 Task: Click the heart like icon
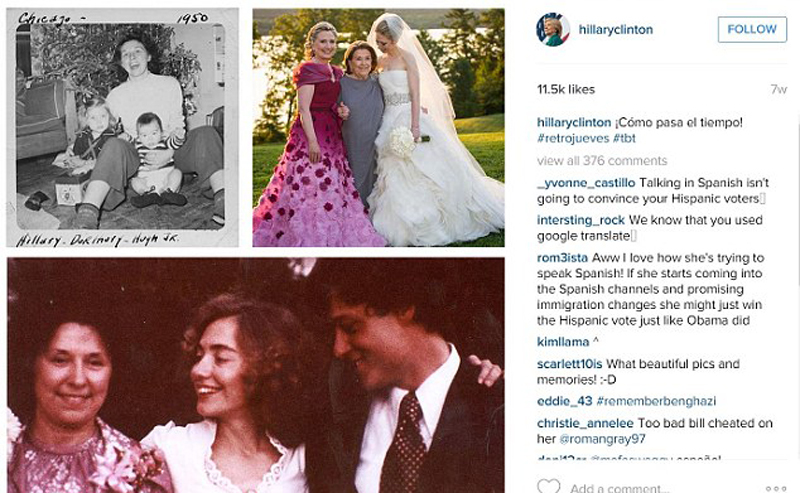pyautogui.click(x=548, y=486)
